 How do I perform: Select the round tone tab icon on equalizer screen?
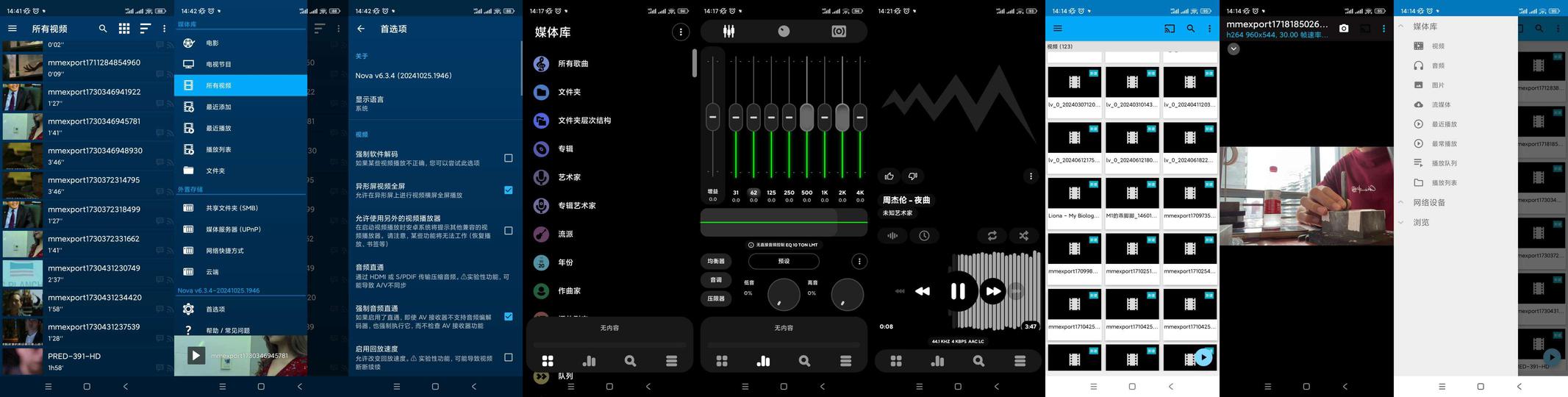784,32
